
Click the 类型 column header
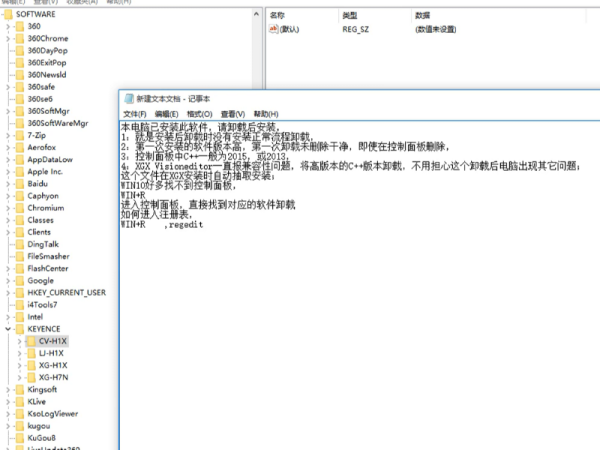click(350, 16)
